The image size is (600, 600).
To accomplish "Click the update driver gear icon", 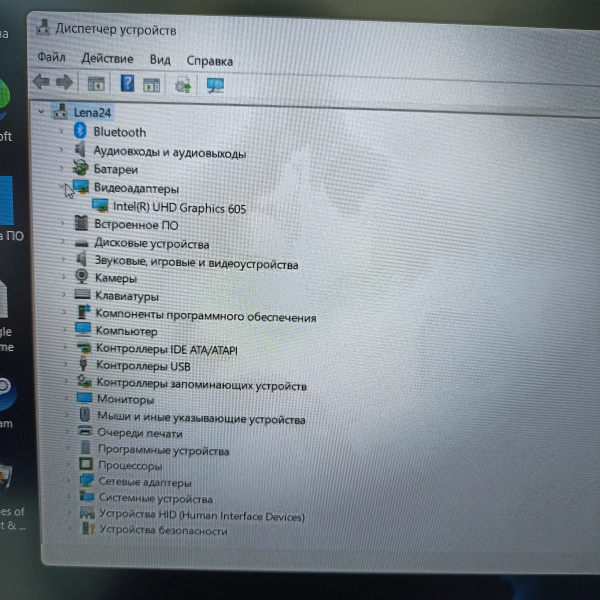I will click(x=183, y=85).
